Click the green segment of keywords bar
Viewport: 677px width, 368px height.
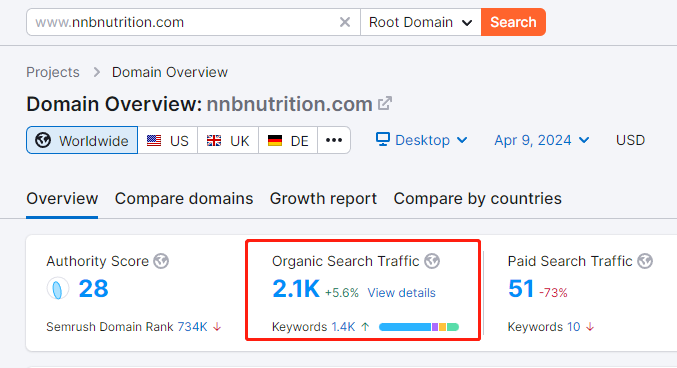[x=452, y=327]
